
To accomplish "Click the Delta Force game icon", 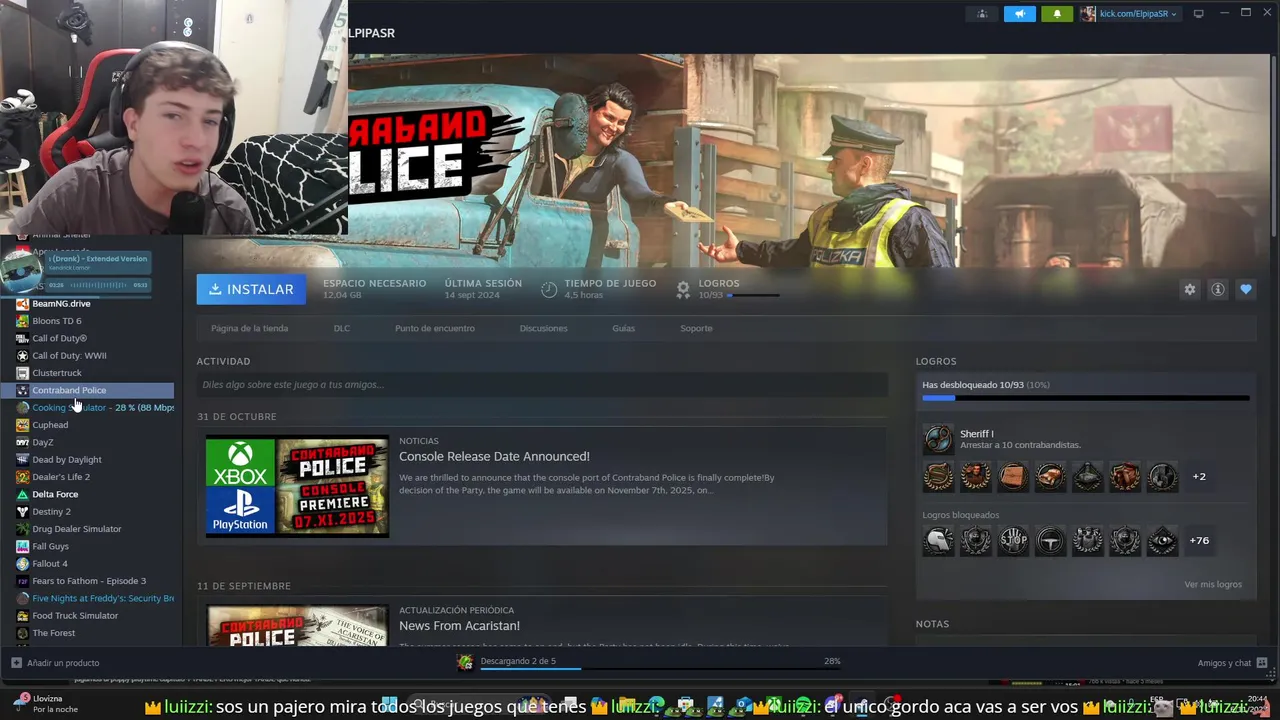I will point(23,494).
